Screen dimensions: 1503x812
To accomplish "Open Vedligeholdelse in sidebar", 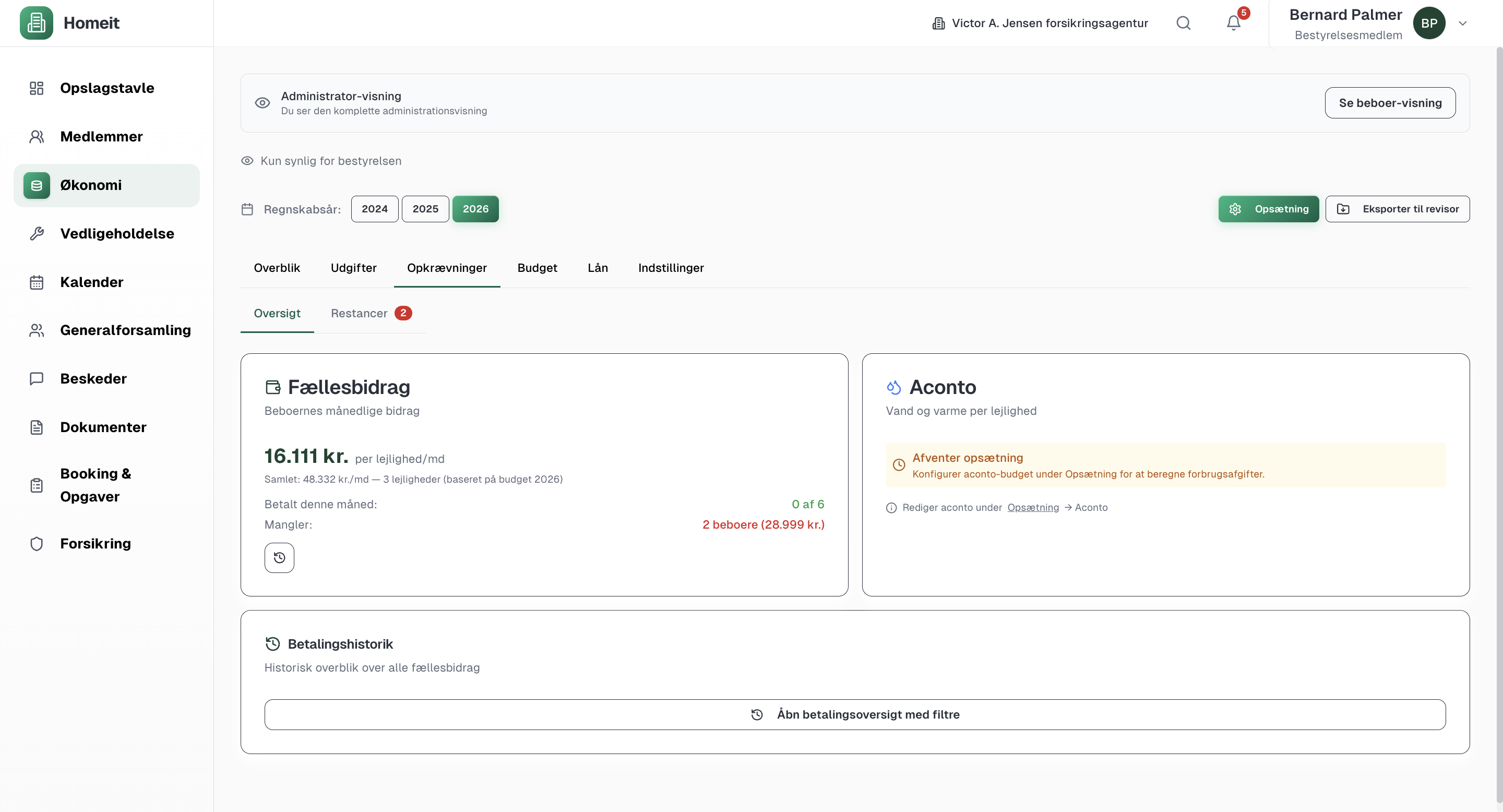I will [x=117, y=233].
